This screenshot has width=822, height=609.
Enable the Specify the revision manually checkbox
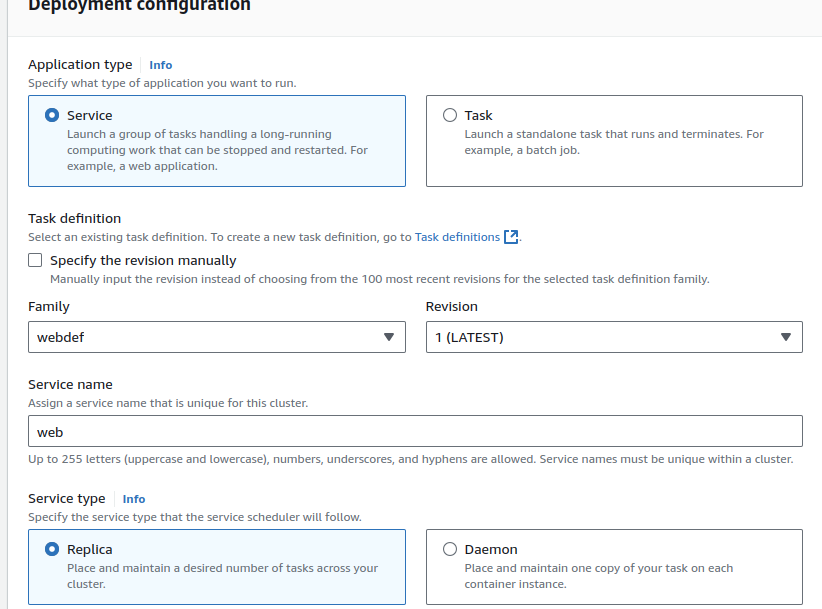click(x=36, y=260)
